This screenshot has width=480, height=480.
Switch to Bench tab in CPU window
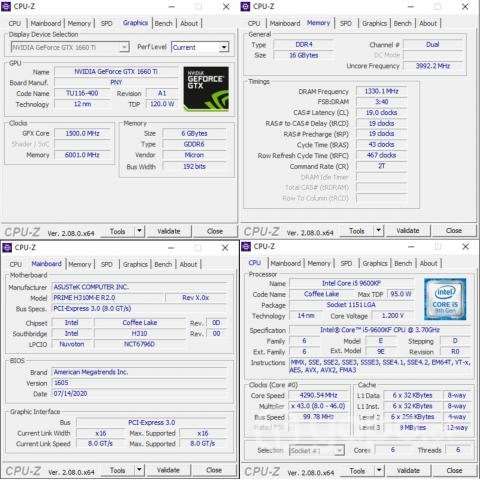click(x=403, y=263)
